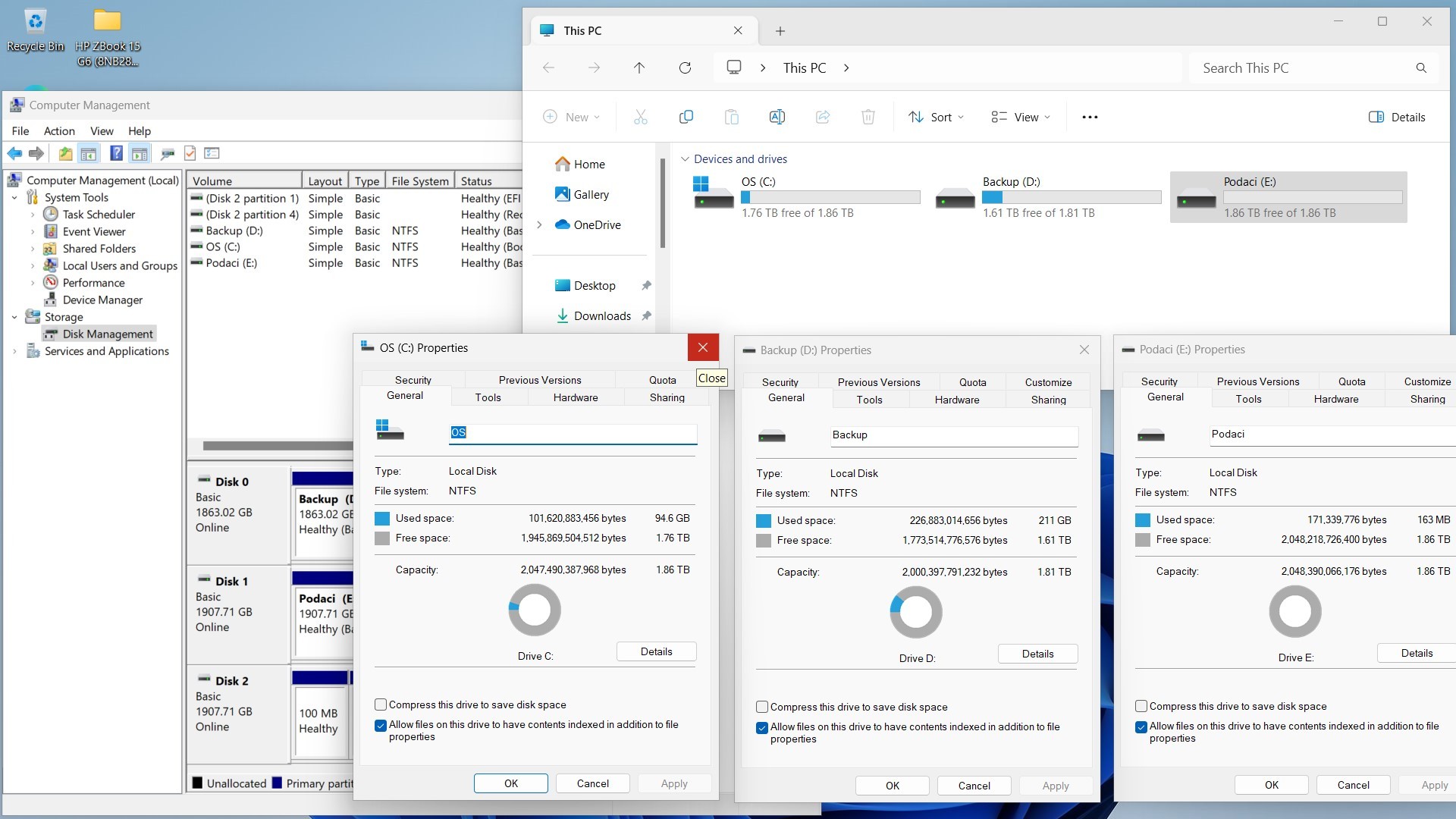
Task: Click the Rename icon in File Explorer toolbar
Action: click(777, 117)
